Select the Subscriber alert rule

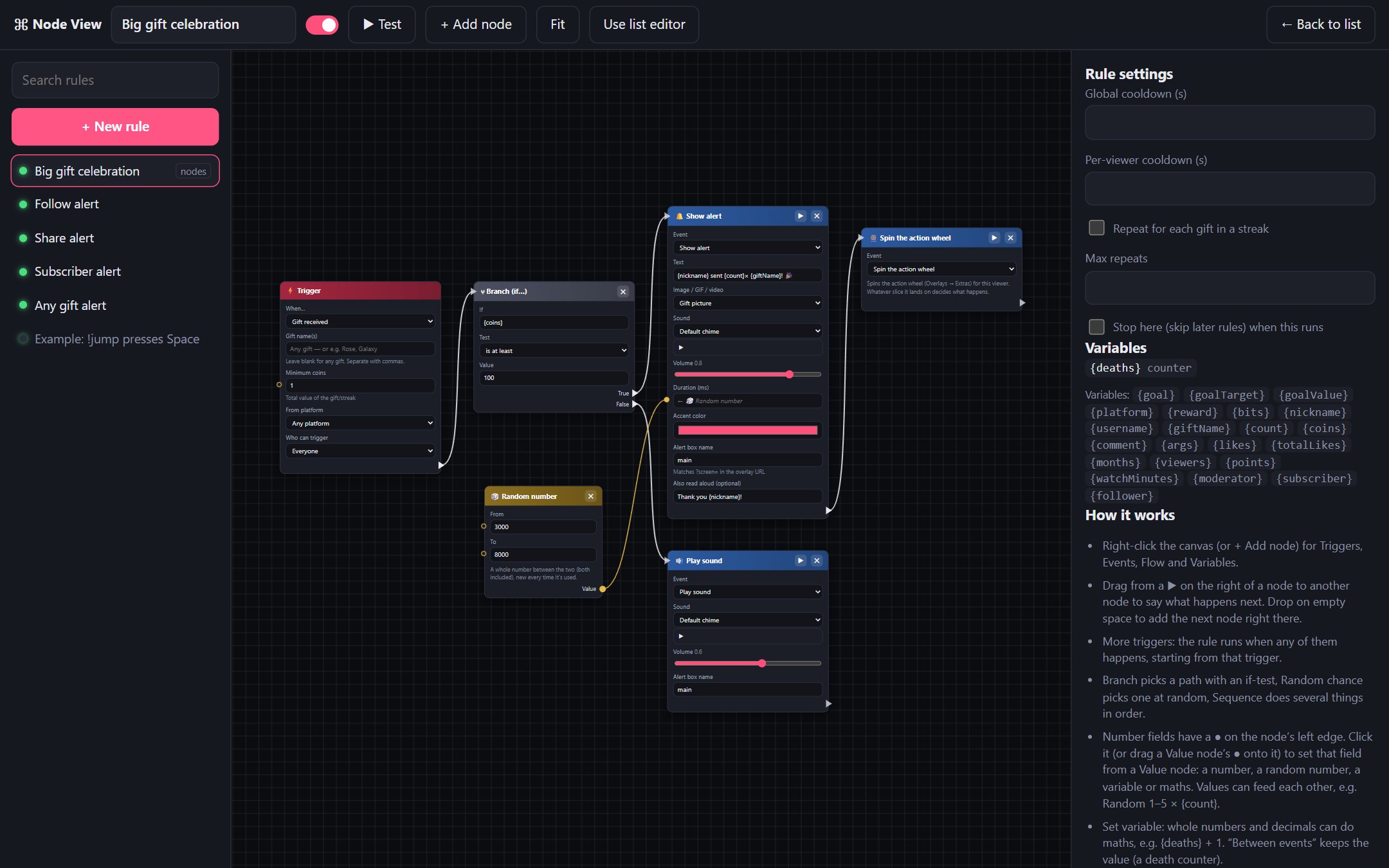click(115, 272)
